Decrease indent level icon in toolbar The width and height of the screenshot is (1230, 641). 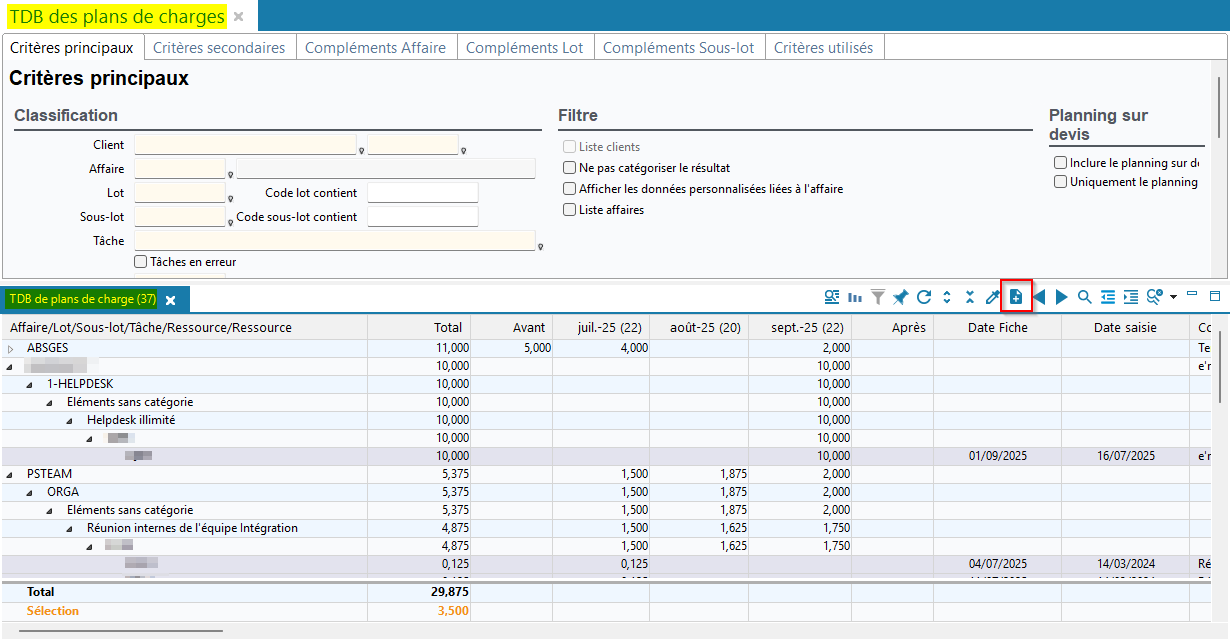pyautogui.click(x=1108, y=297)
